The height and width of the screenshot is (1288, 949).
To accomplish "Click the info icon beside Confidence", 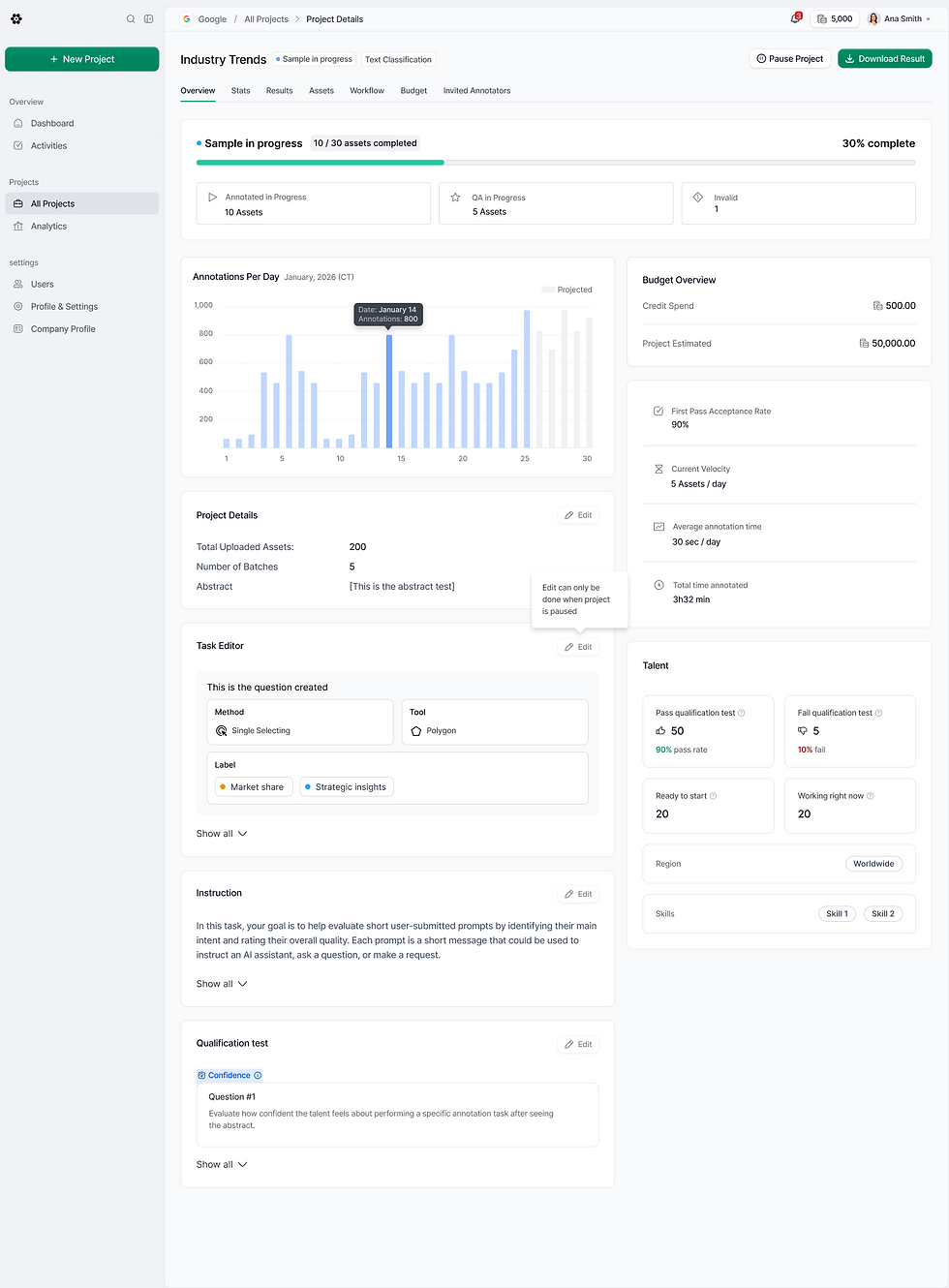I will [258, 1075].
